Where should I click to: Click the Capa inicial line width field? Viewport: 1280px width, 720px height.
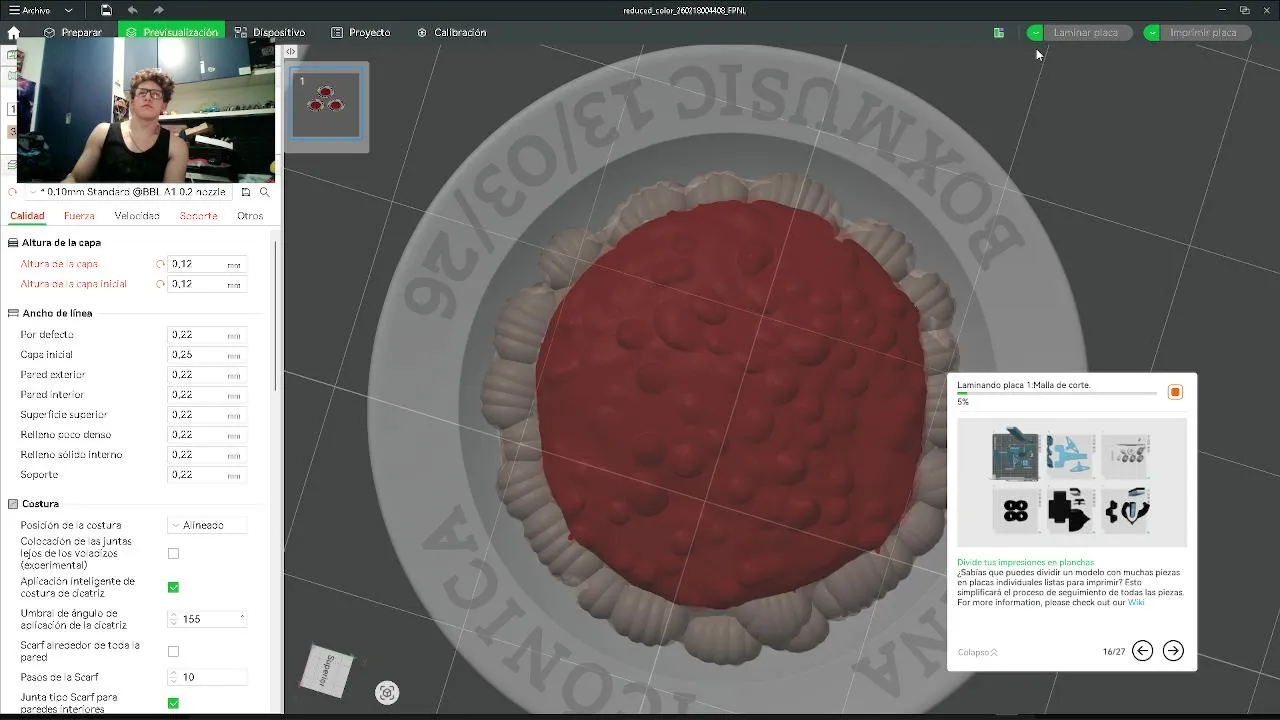(206, 354)
